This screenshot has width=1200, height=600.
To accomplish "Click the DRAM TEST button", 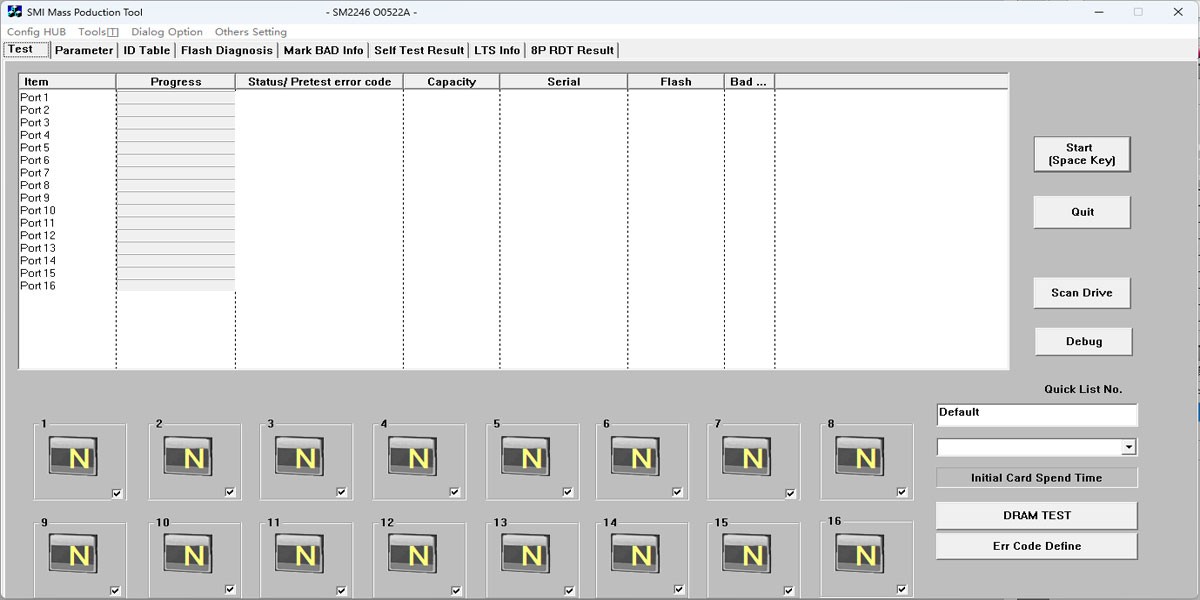I will tap(1037, 515).
